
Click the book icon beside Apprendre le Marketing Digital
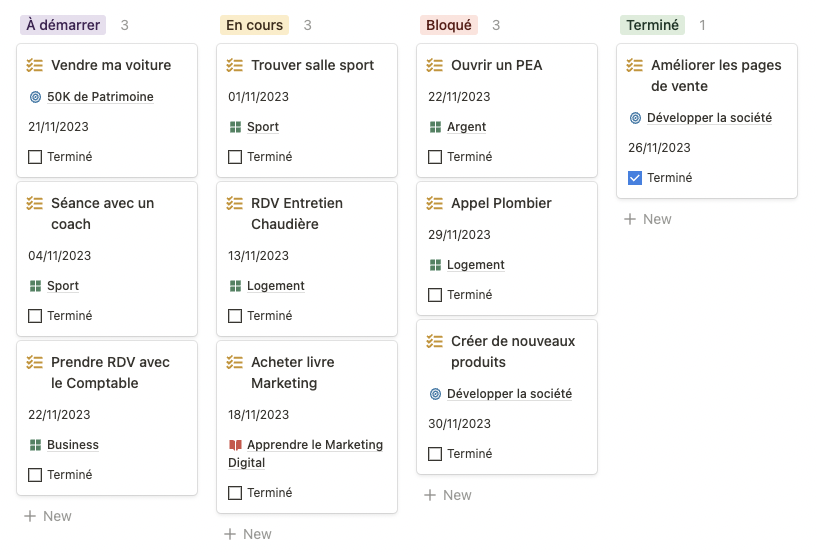235,445
